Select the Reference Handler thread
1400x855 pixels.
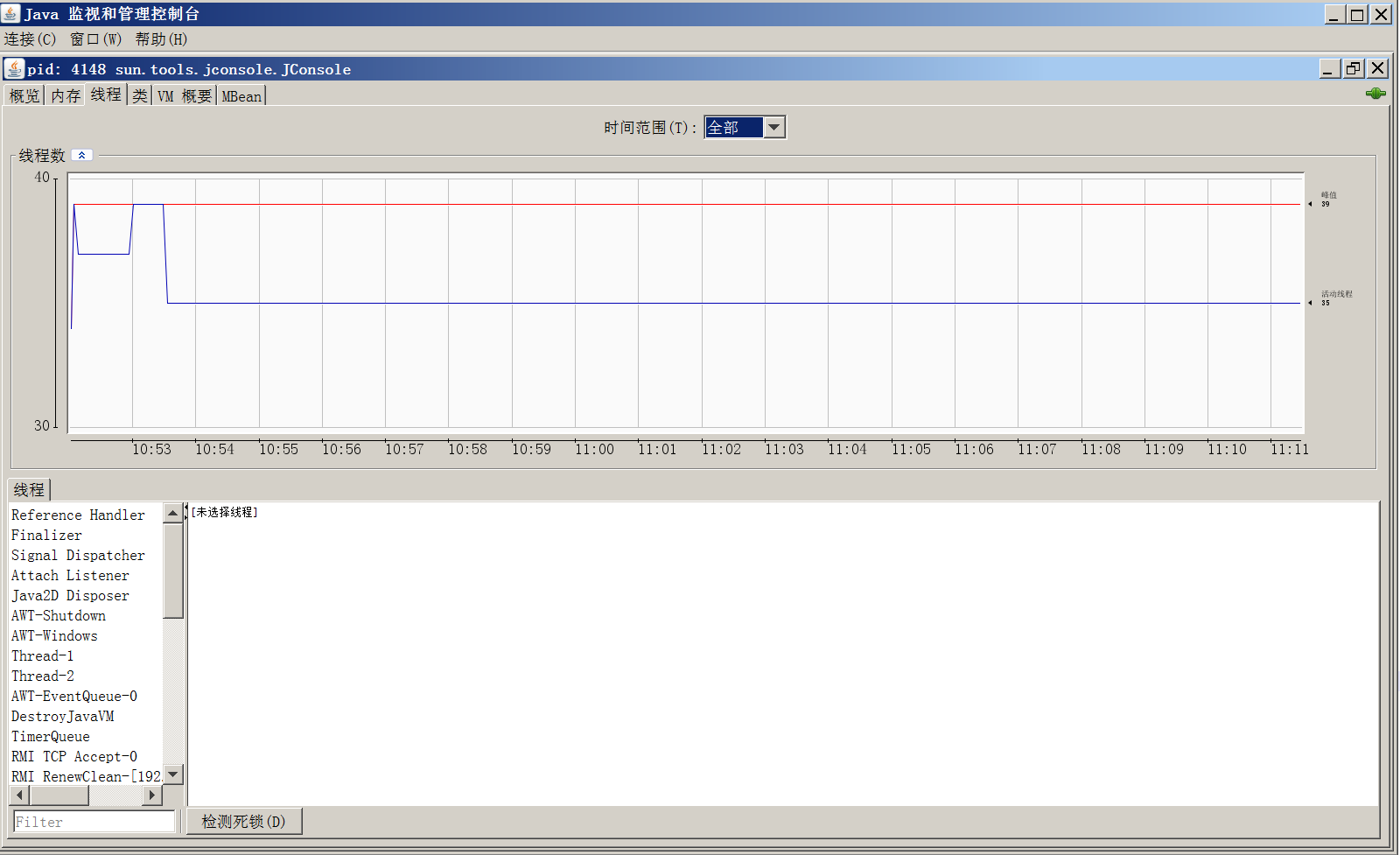point(77,515)
